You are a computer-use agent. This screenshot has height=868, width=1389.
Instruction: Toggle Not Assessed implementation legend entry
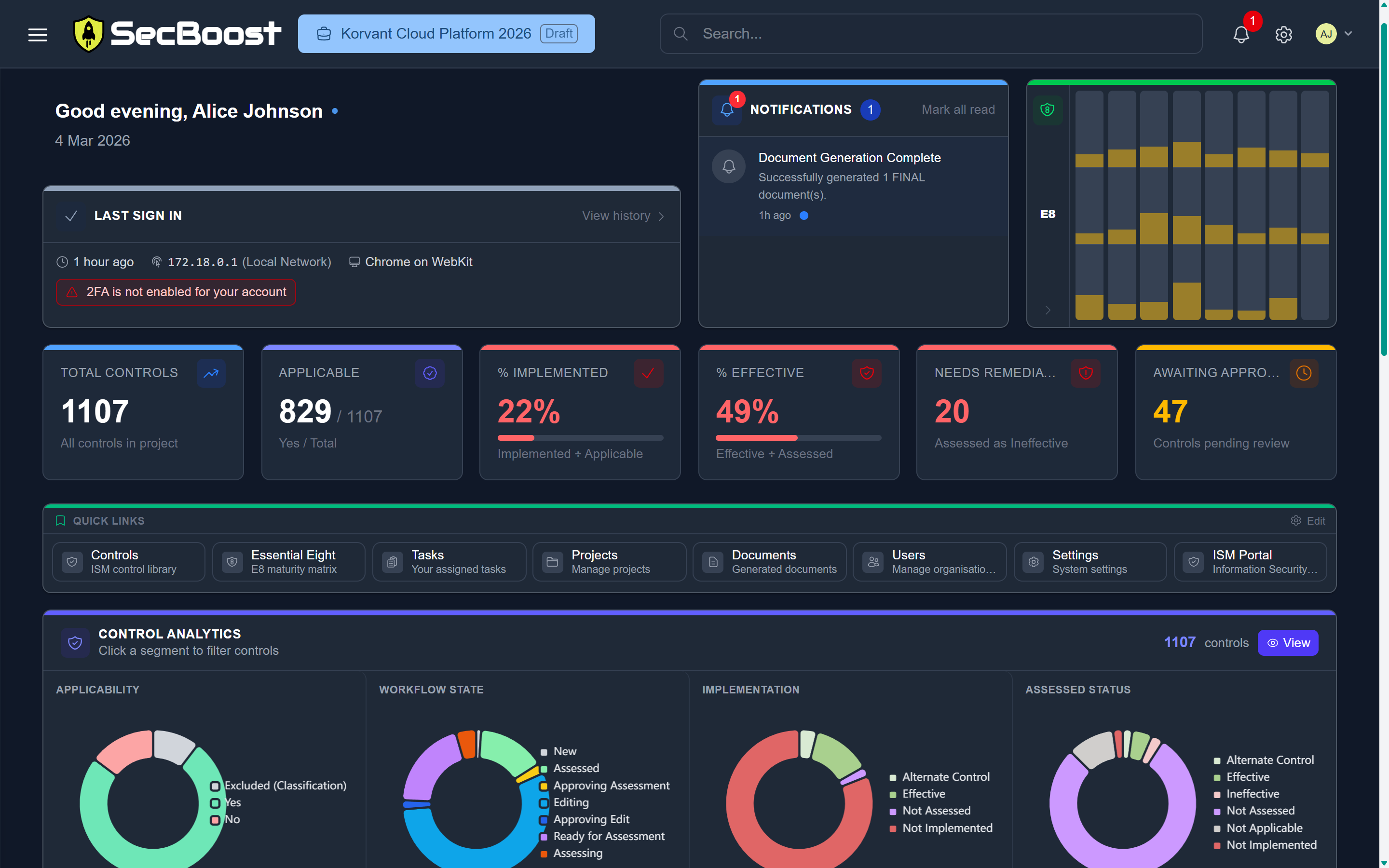(x=930, y=811)
